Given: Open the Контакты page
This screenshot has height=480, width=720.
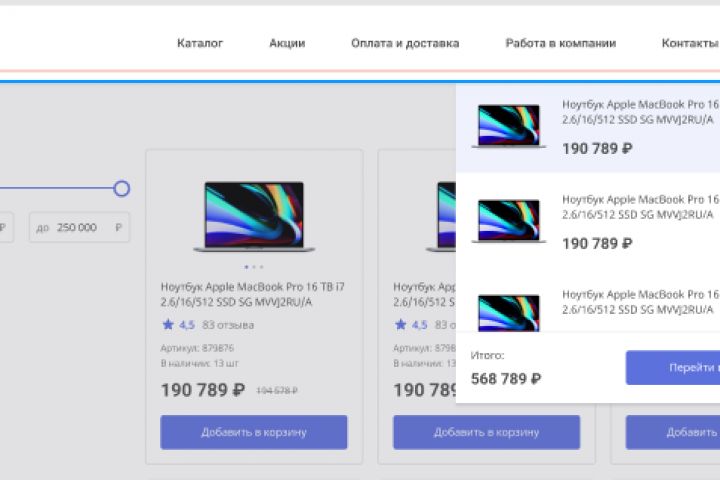Looking at the screenshot, I should click(x=689, y=43).
